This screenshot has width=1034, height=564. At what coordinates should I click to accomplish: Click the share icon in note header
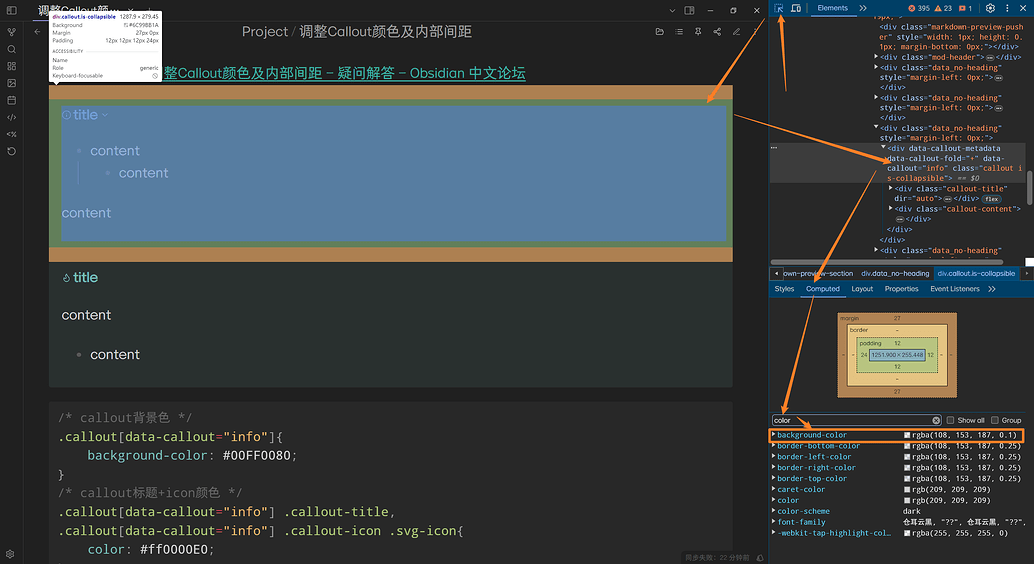point(717,32)
